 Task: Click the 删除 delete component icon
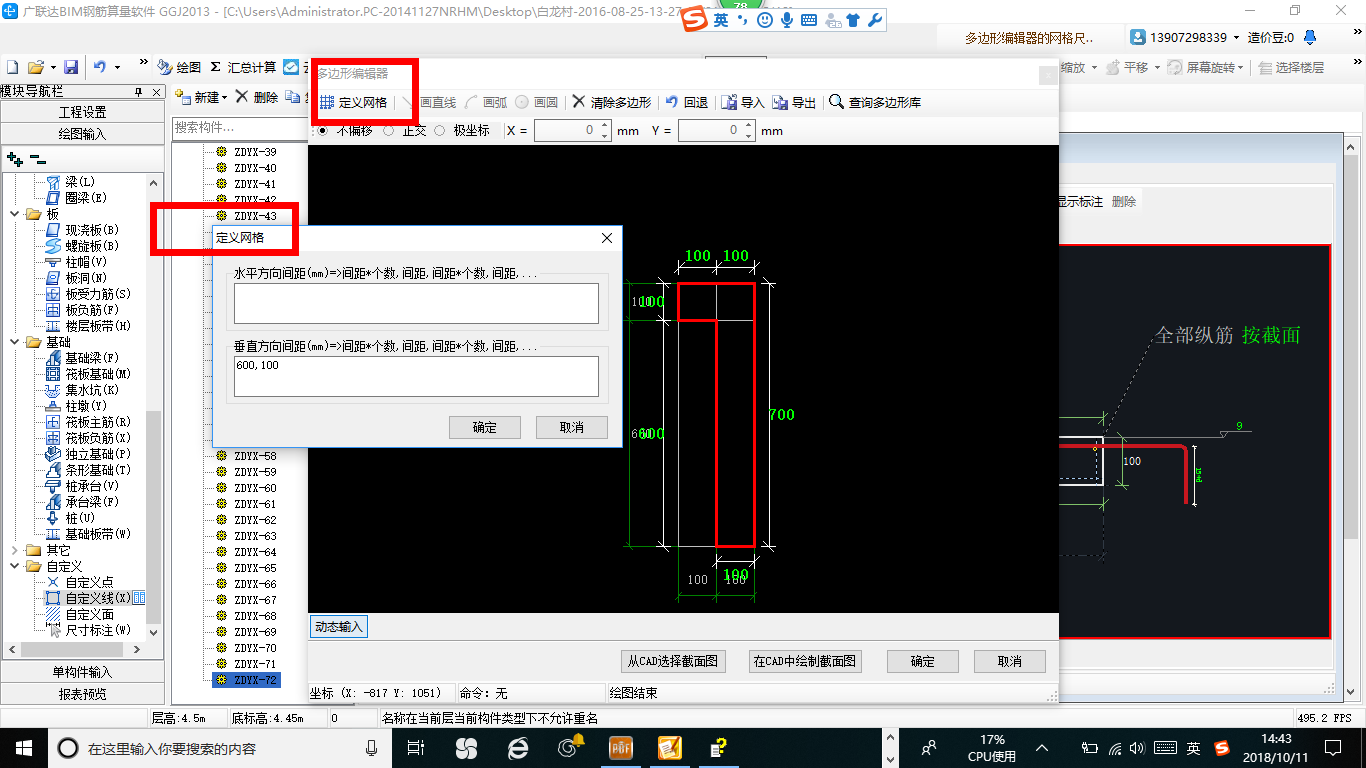(258, 97)
